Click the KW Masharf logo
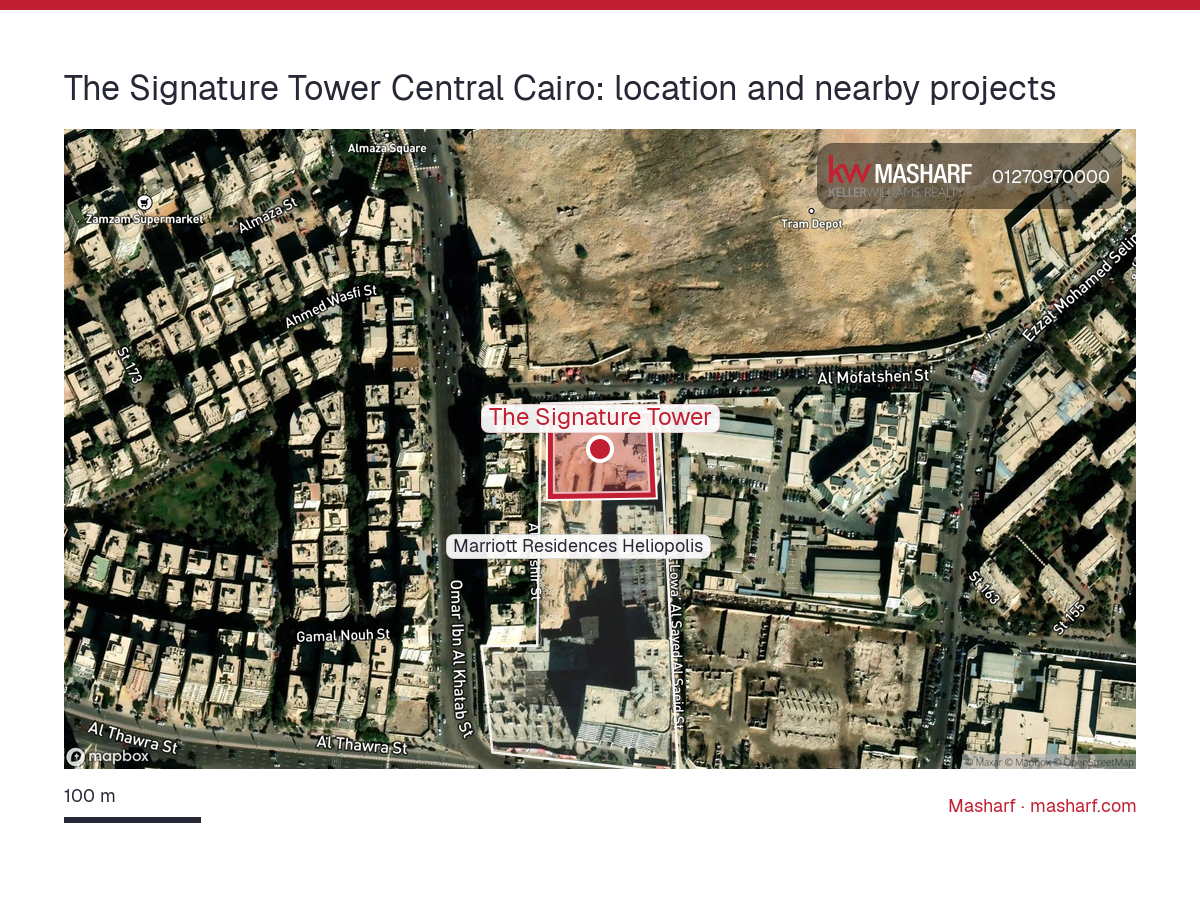Image resolution: width=1200 pixels, height=903 pixels. [x=900, y=176]
